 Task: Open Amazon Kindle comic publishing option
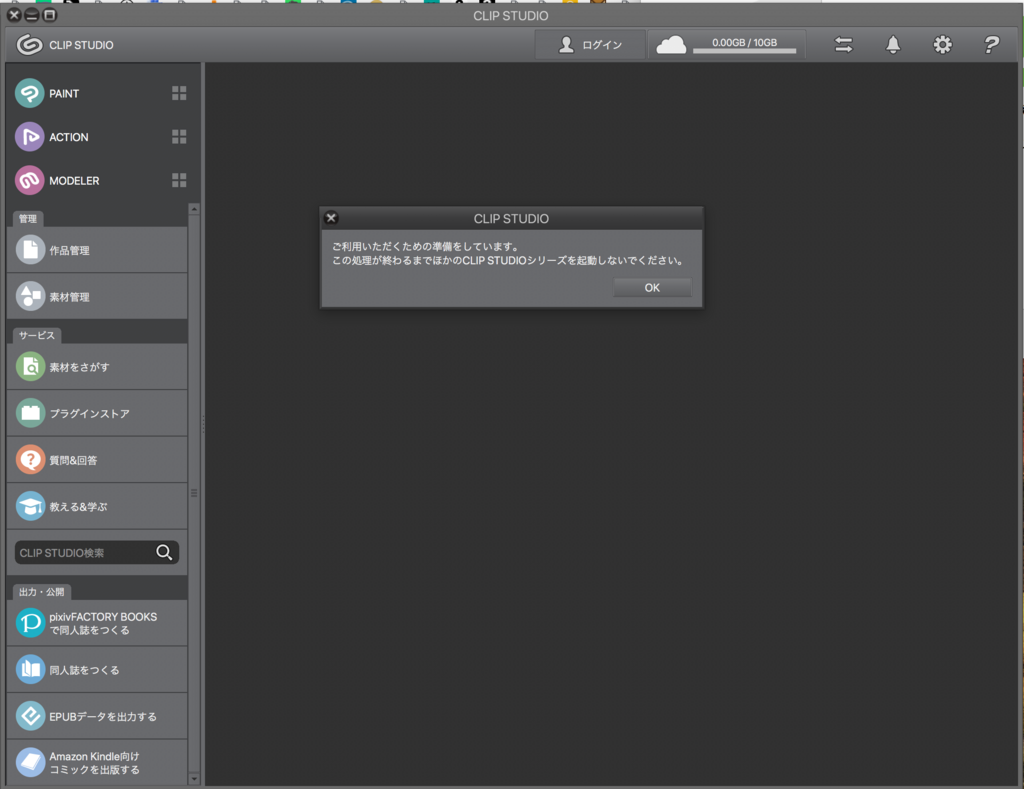tap(97, 762)
